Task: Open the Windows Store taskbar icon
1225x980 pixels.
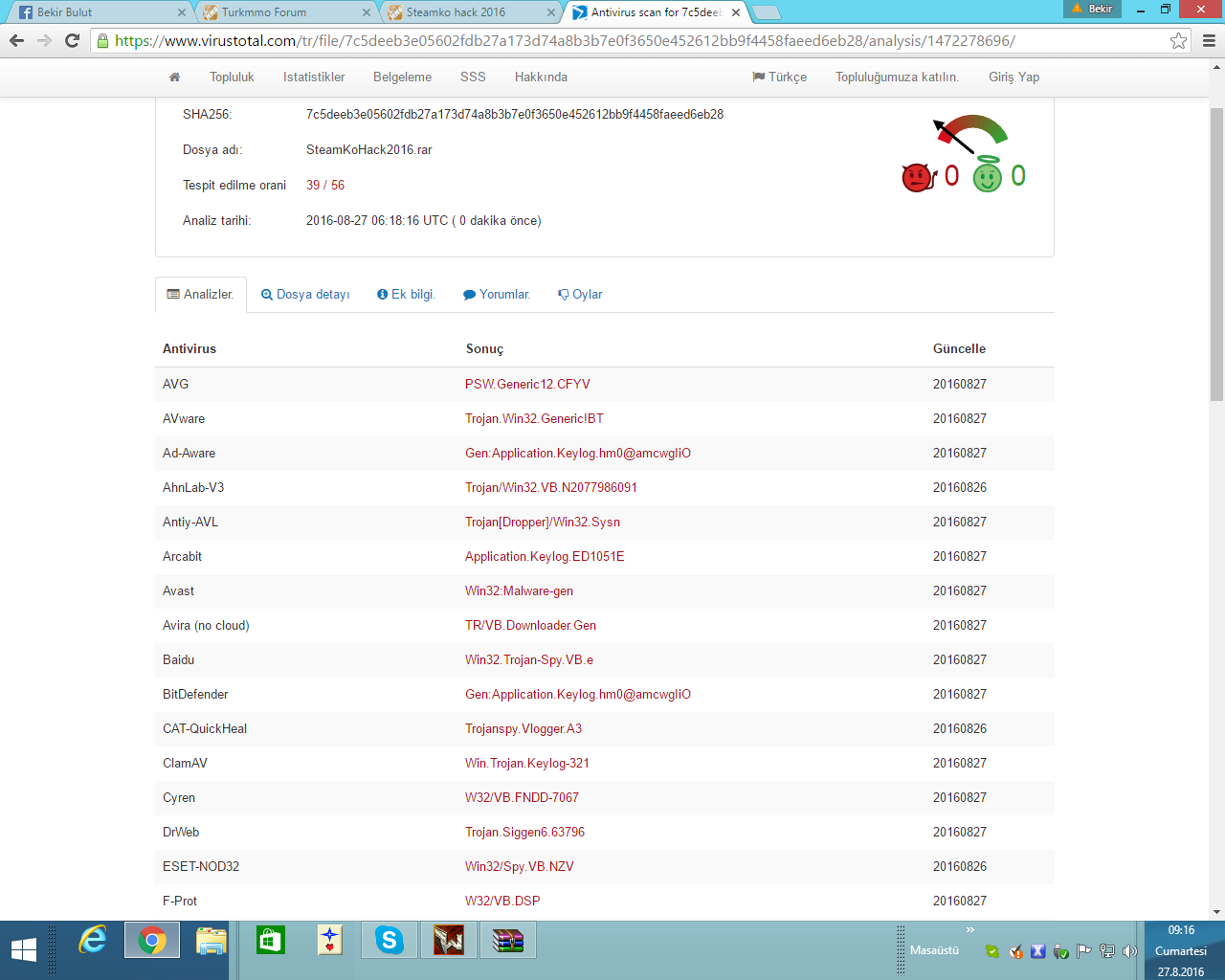Action: tap(271, 941)
